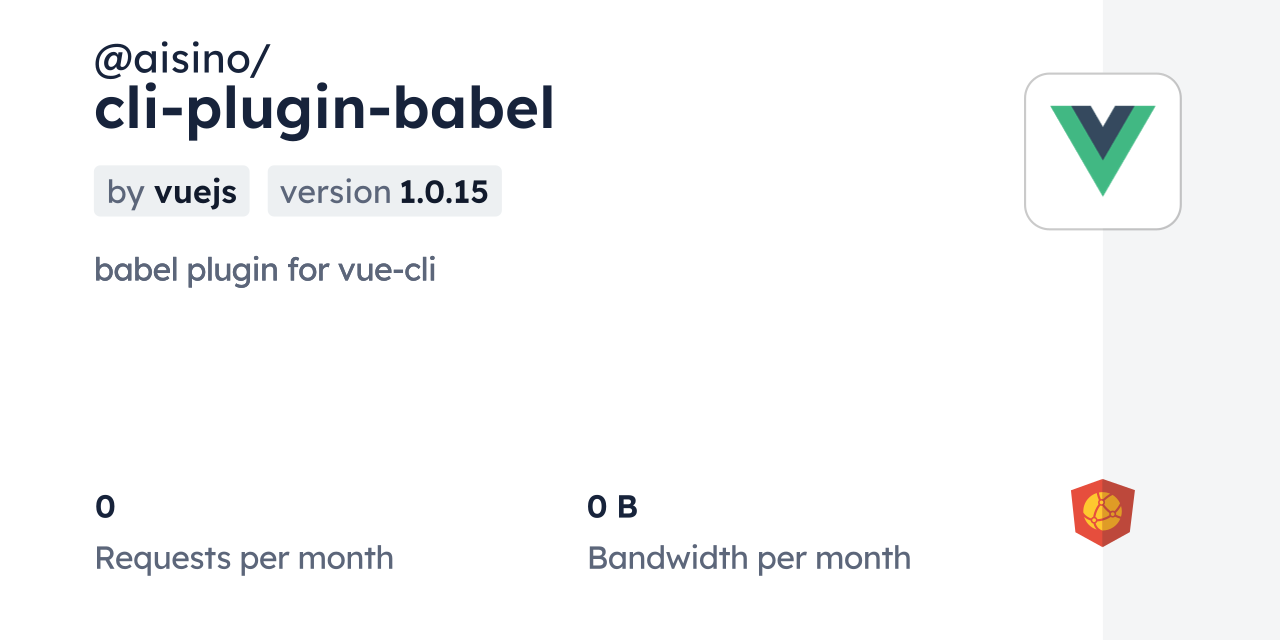Click the bold "vuejs" author name

[195, 192]
